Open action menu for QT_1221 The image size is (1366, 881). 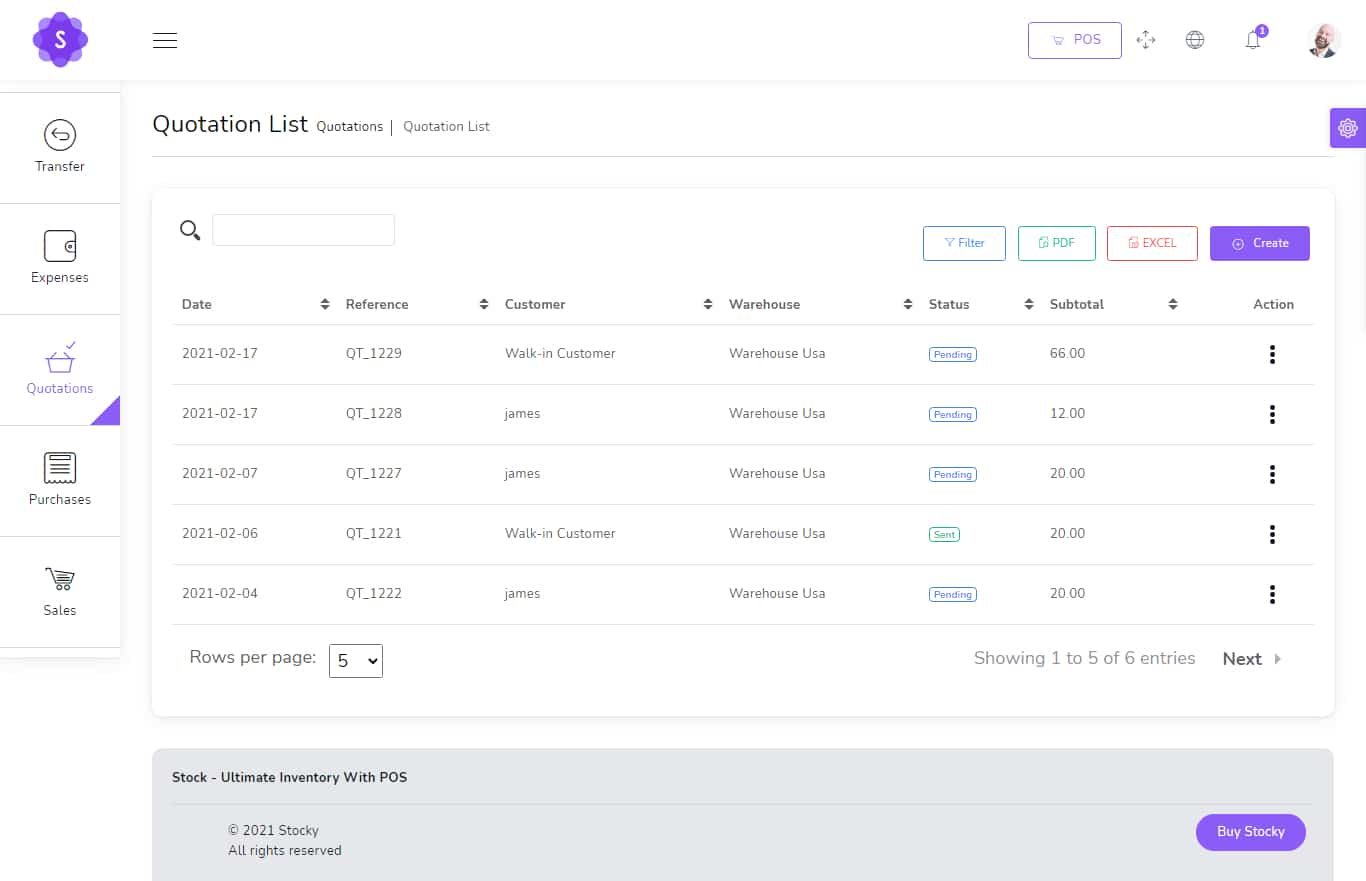tap(1272, 534)
